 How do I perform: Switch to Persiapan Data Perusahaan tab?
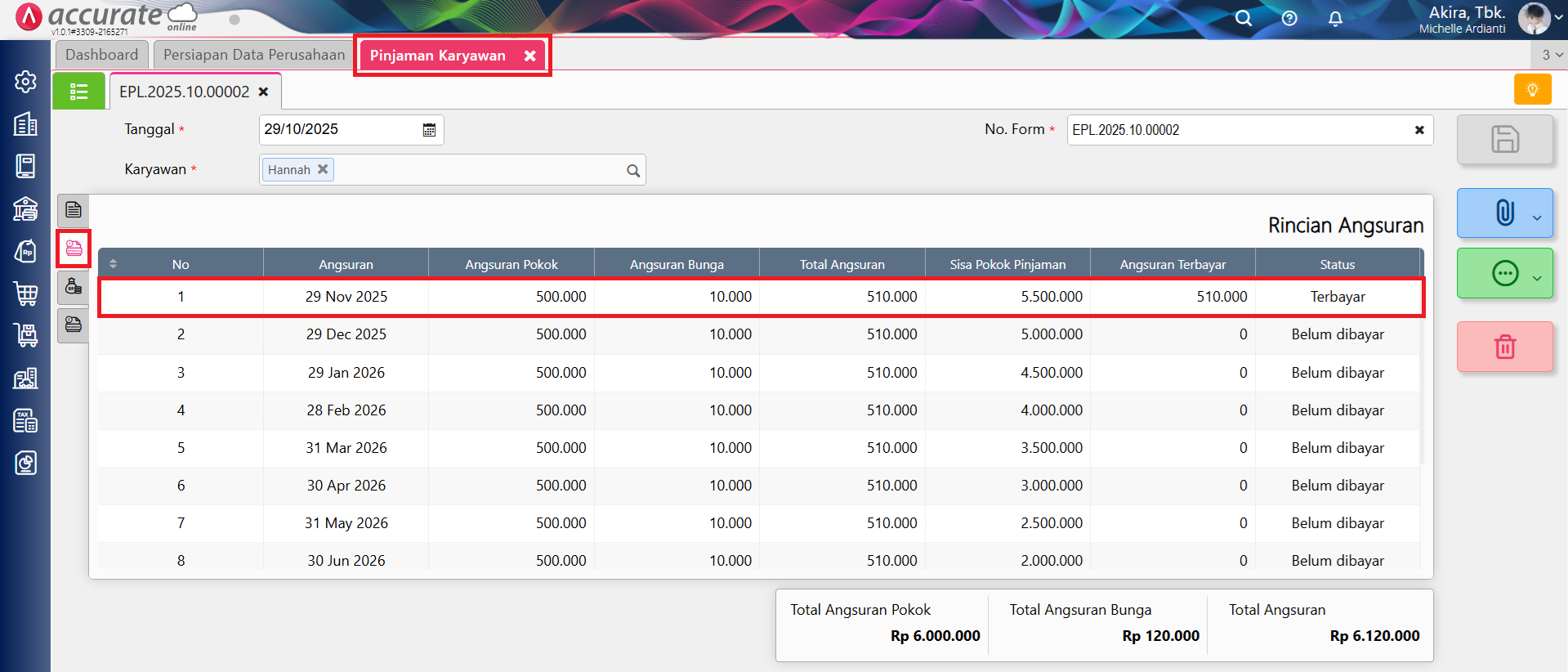coord(254,55)
